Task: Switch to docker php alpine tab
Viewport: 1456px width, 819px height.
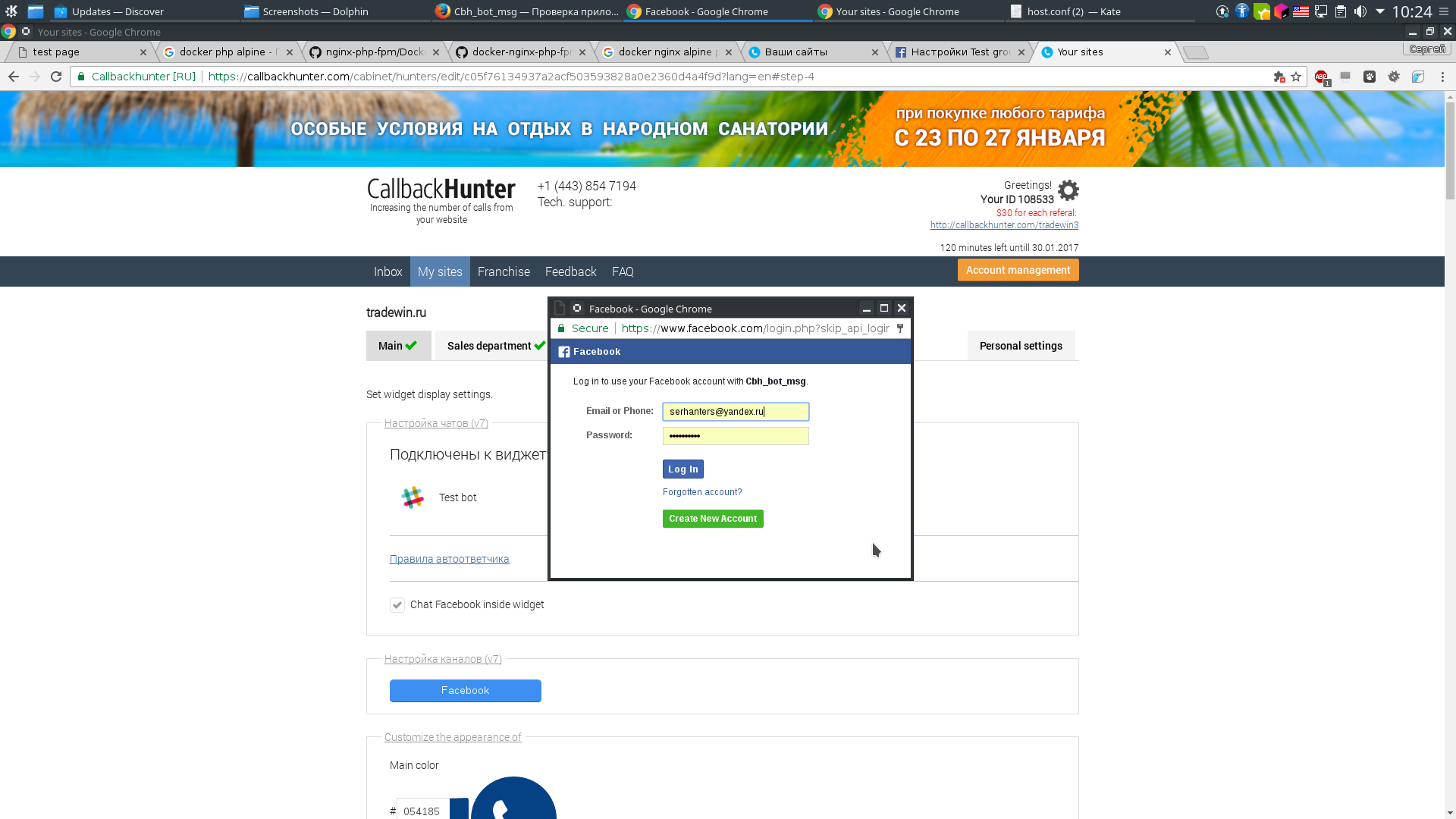Action: click(227, 52)
